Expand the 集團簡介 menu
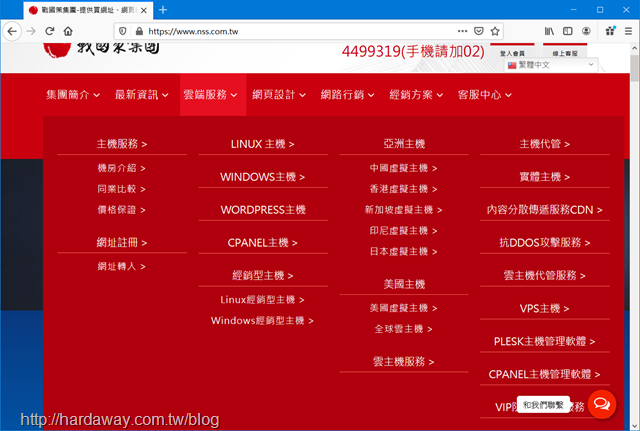The height and width of the screenshot is (431, 640). click(x=73, y=95)
